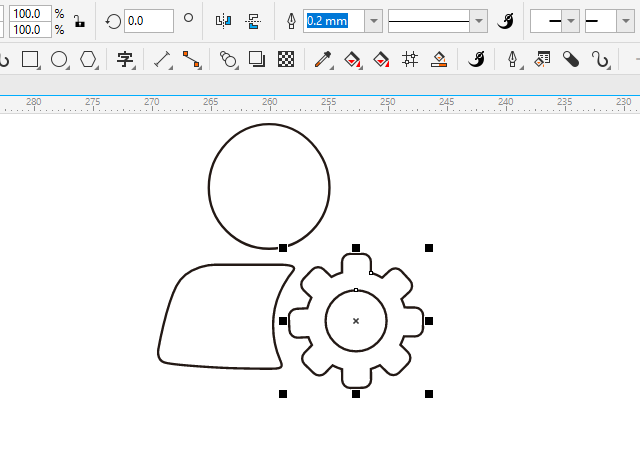Activate the Text tool
Viewport: 640px width, 465px height.
pyautogui.click(x=125, y=60)
